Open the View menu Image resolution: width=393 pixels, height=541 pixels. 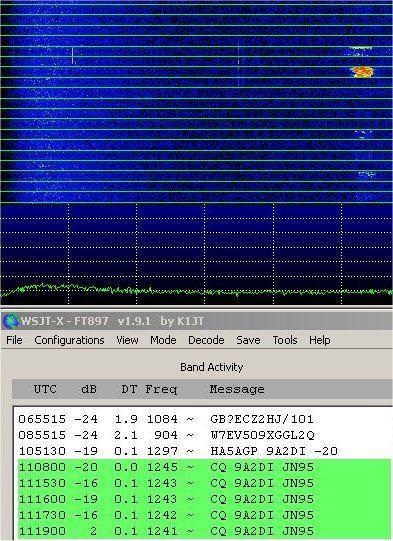click(127, 340)
